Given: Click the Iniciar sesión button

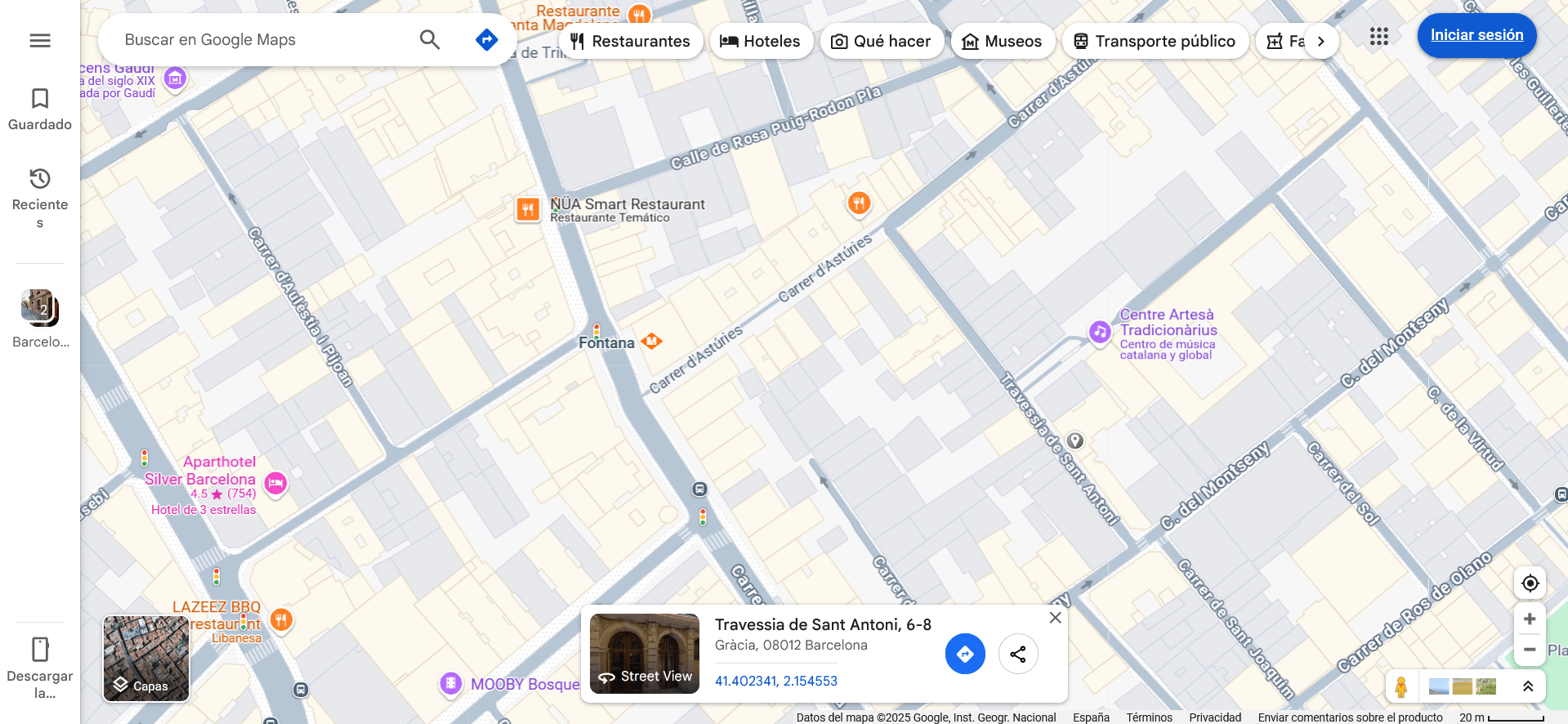Looking at the screenshot, I should pyautogui.click(x=1476, y=35).
